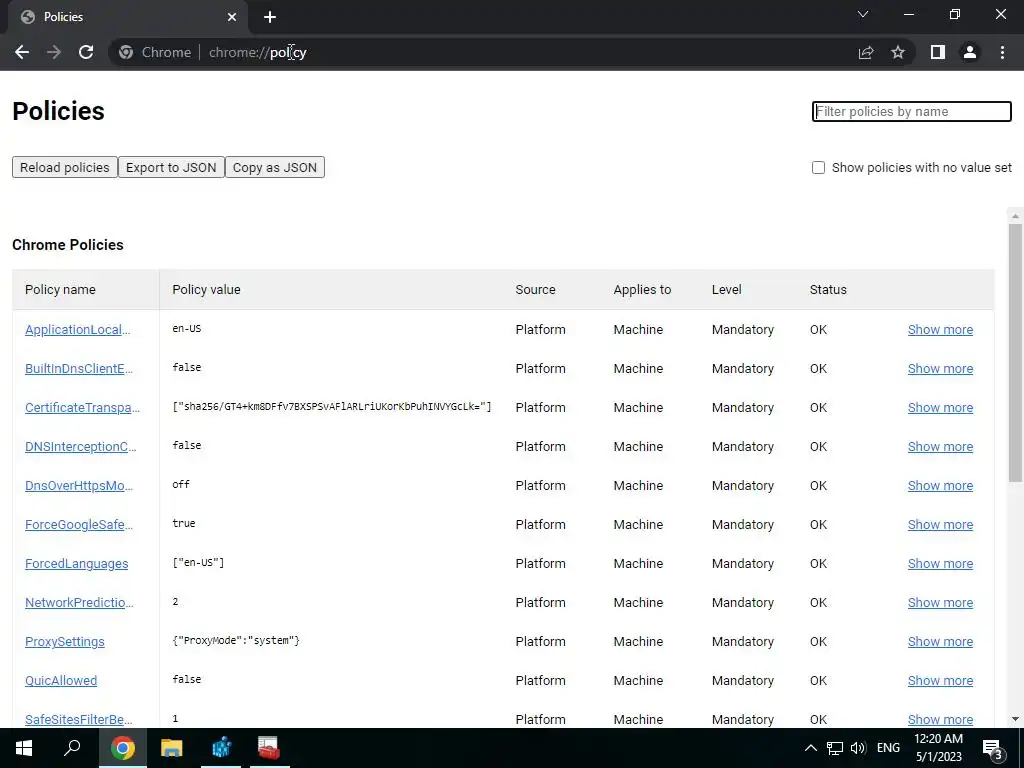Screen dimensions: 1024x768
Task: Open Chrome's three-dot menu
Action: tap(1002, 52)
